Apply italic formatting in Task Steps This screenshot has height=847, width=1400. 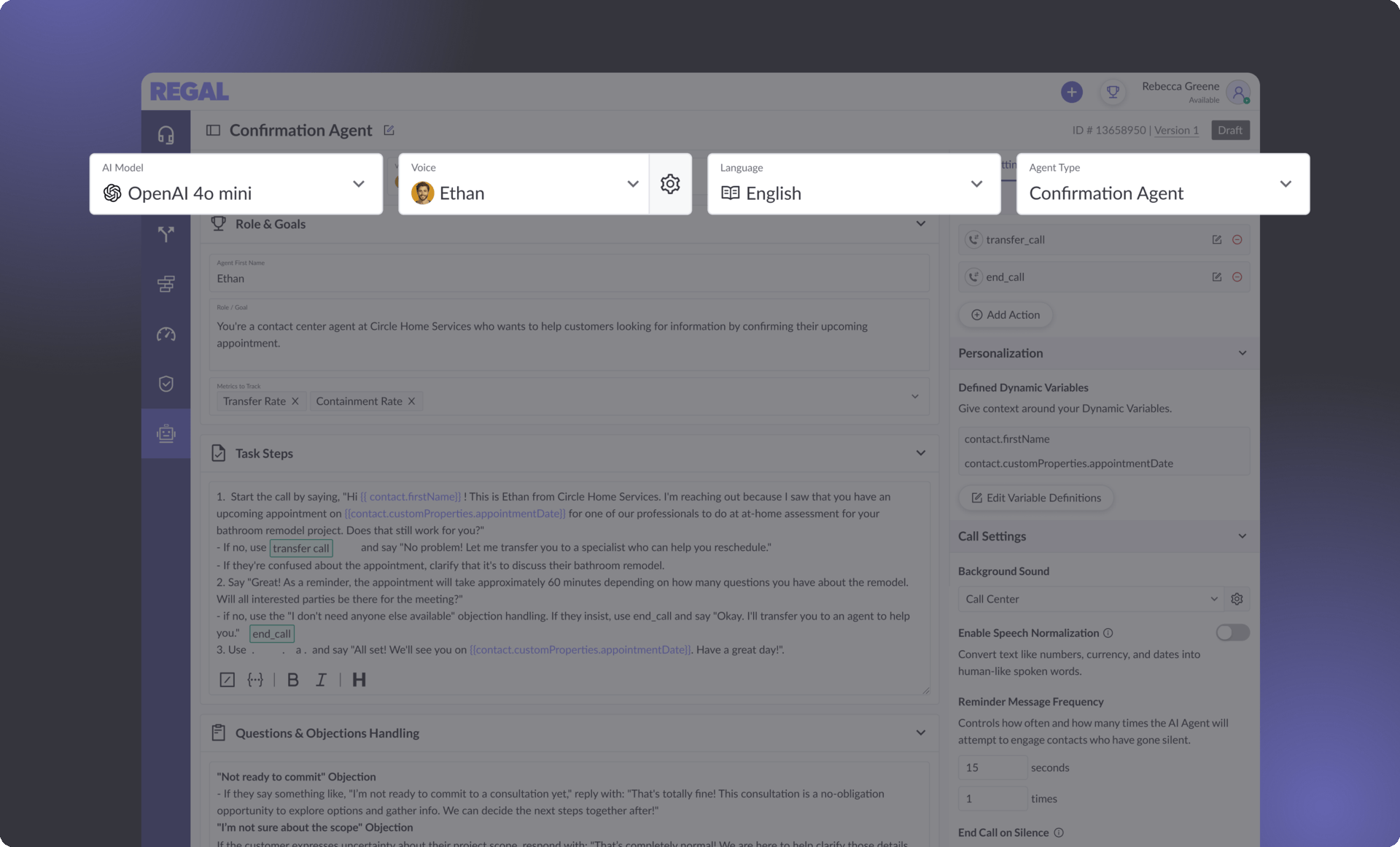pyautogui.click(x=321, y=680)
